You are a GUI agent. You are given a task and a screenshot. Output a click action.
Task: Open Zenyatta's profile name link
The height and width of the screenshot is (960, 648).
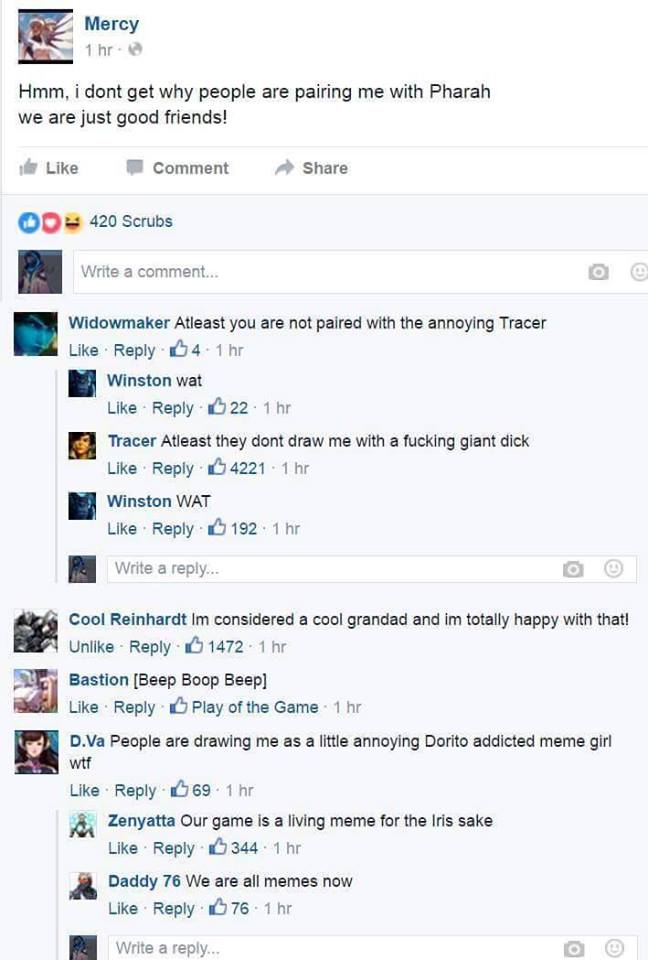tap(141, 820)
